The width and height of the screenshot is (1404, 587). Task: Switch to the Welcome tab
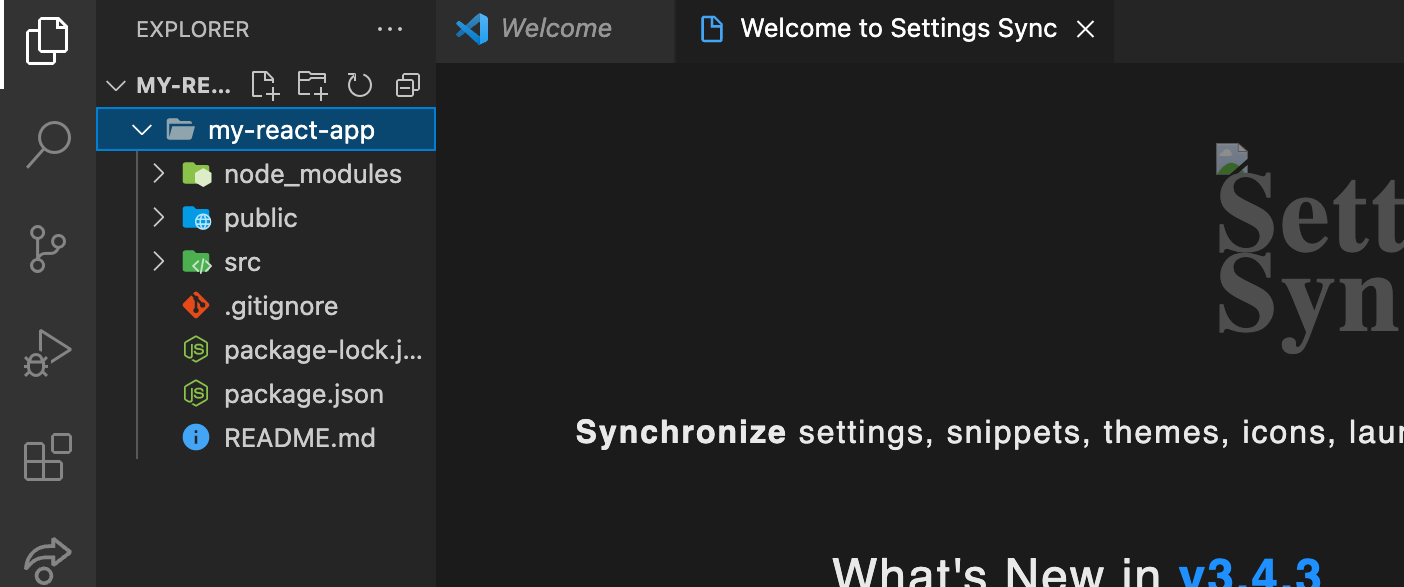tap(556, 29)
